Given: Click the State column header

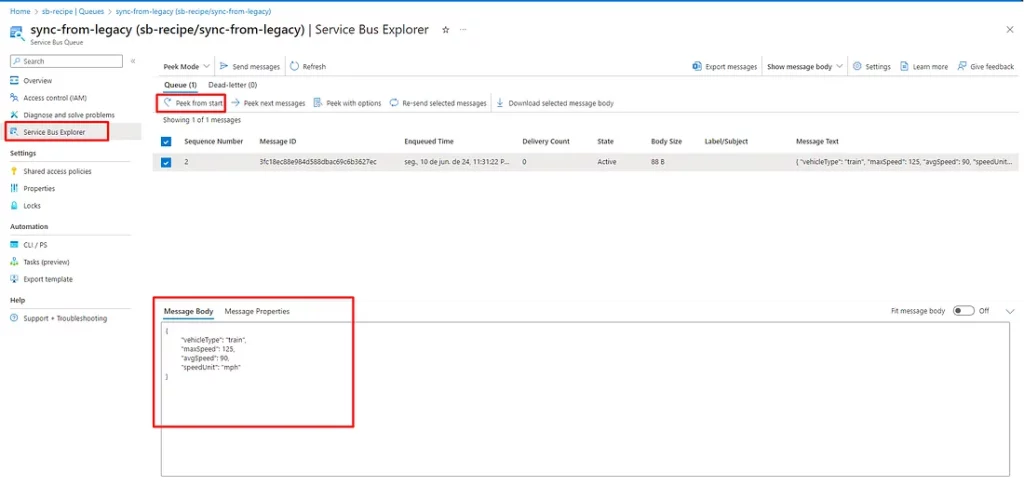Looking at the screenshot, I should [605, 142].
